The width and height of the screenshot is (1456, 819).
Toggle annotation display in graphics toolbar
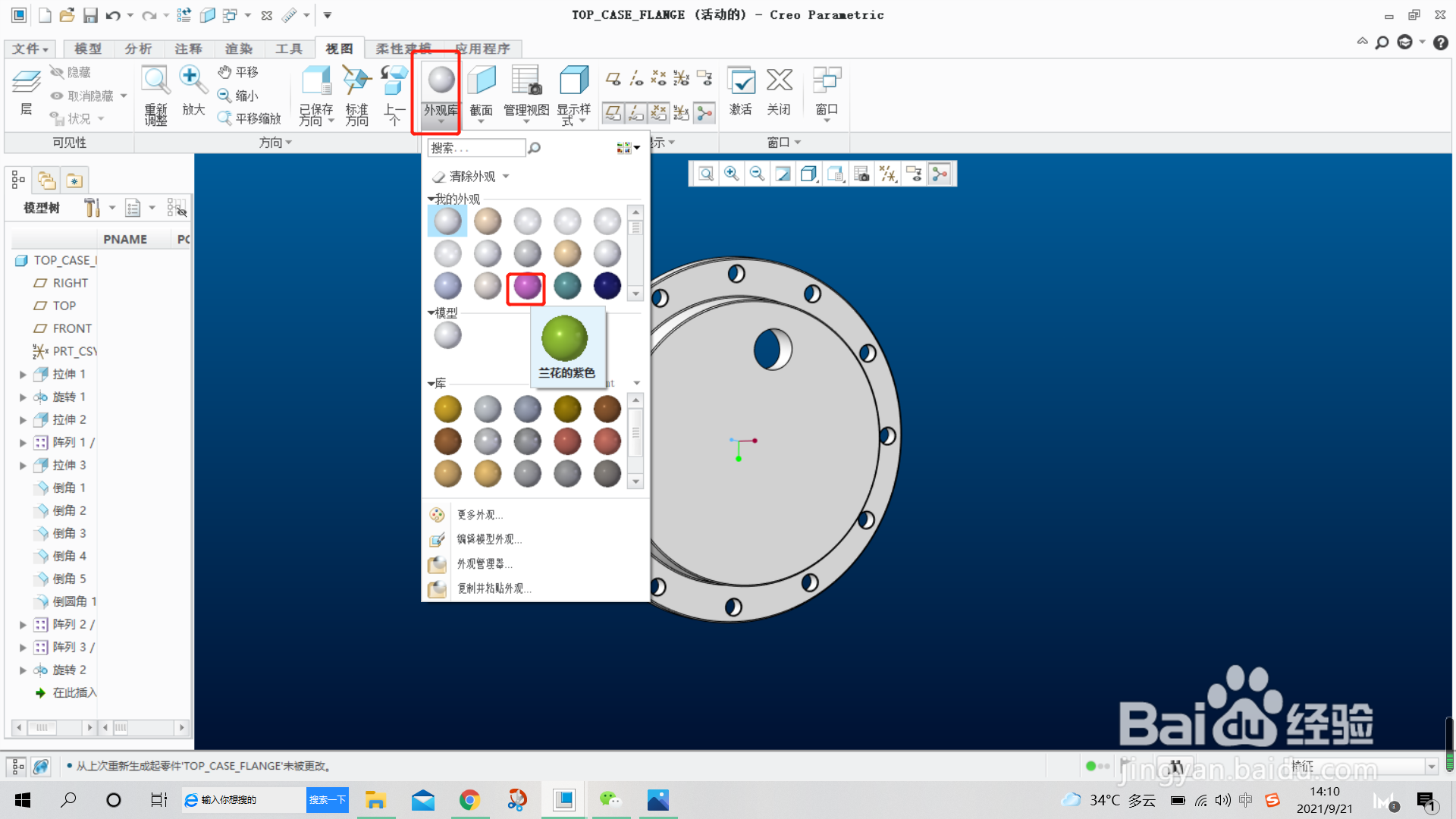coord(913,174)
